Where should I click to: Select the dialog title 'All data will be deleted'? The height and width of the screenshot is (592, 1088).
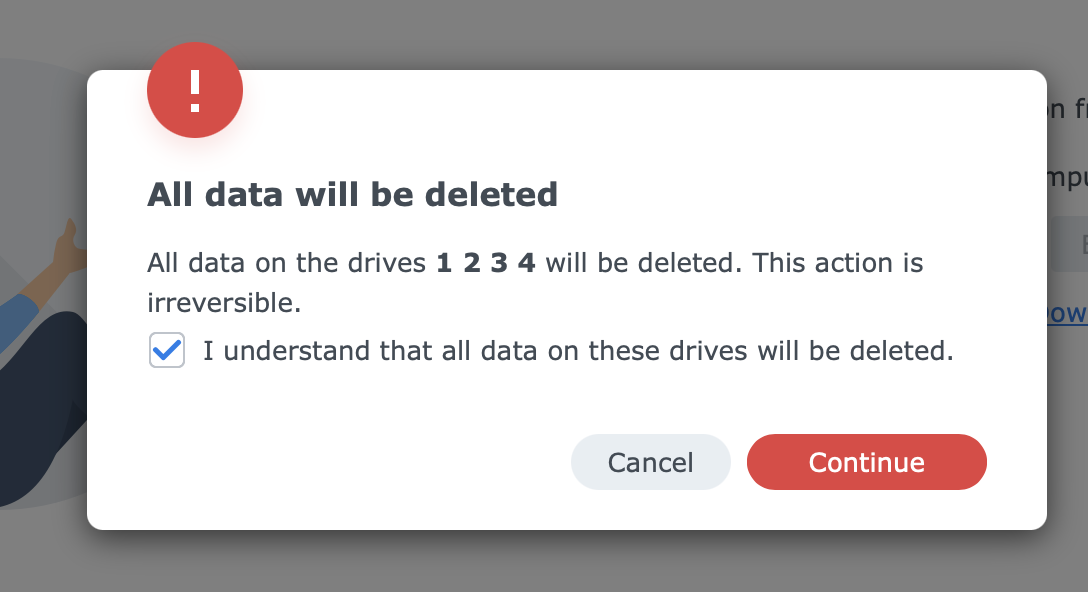click(352, 194)
